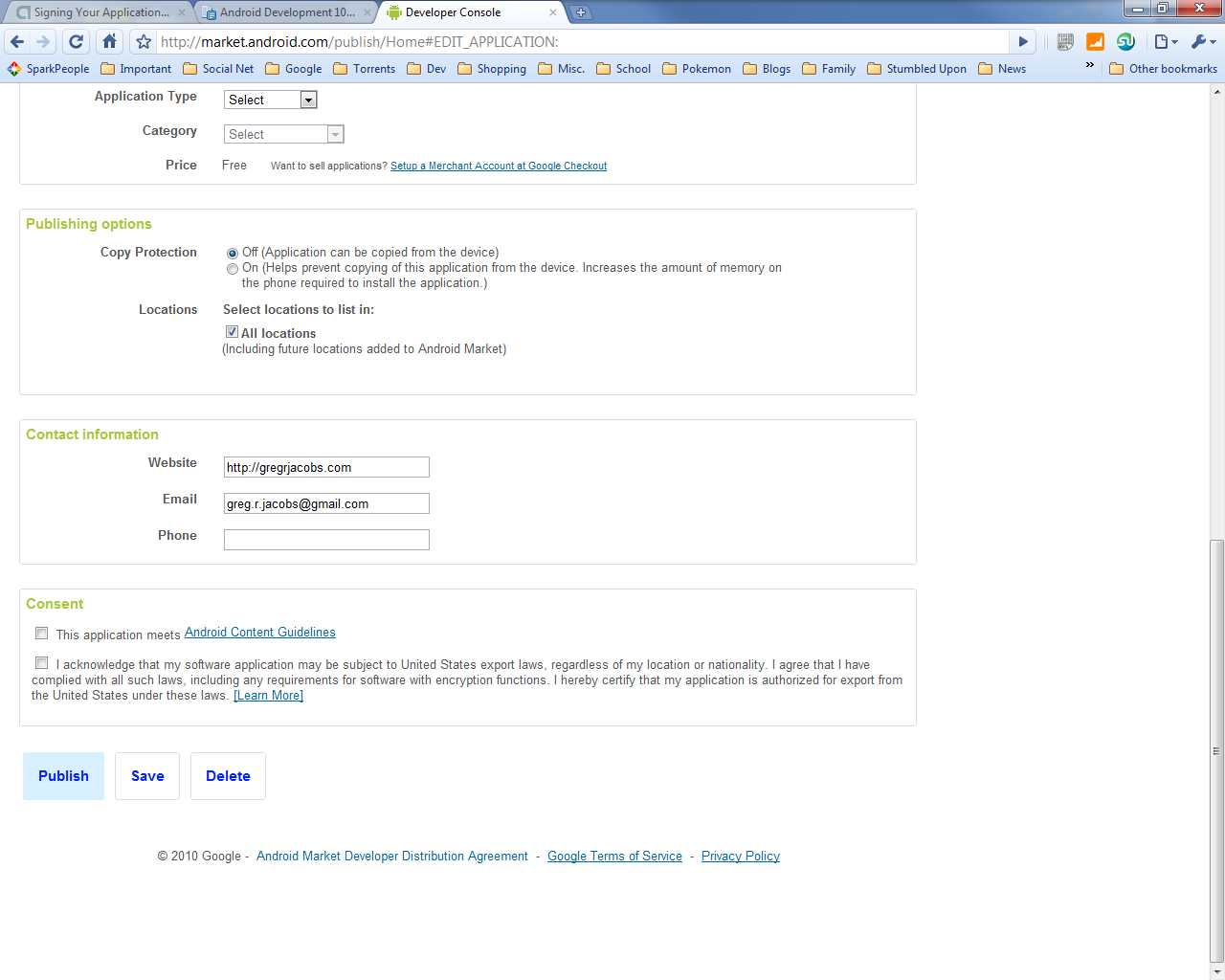Go to the browser home page icon

tap(109, 42)
